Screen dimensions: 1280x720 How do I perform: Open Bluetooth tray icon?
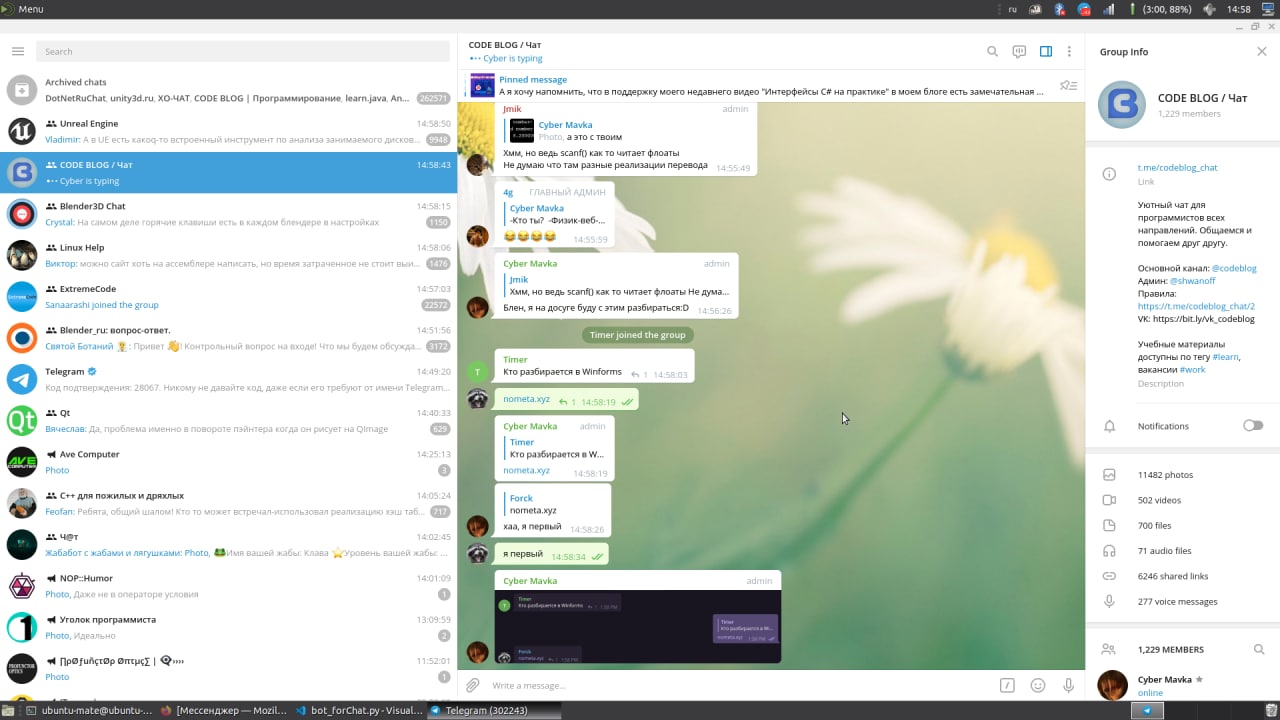pyautogui.click(x=1060, y=9)
